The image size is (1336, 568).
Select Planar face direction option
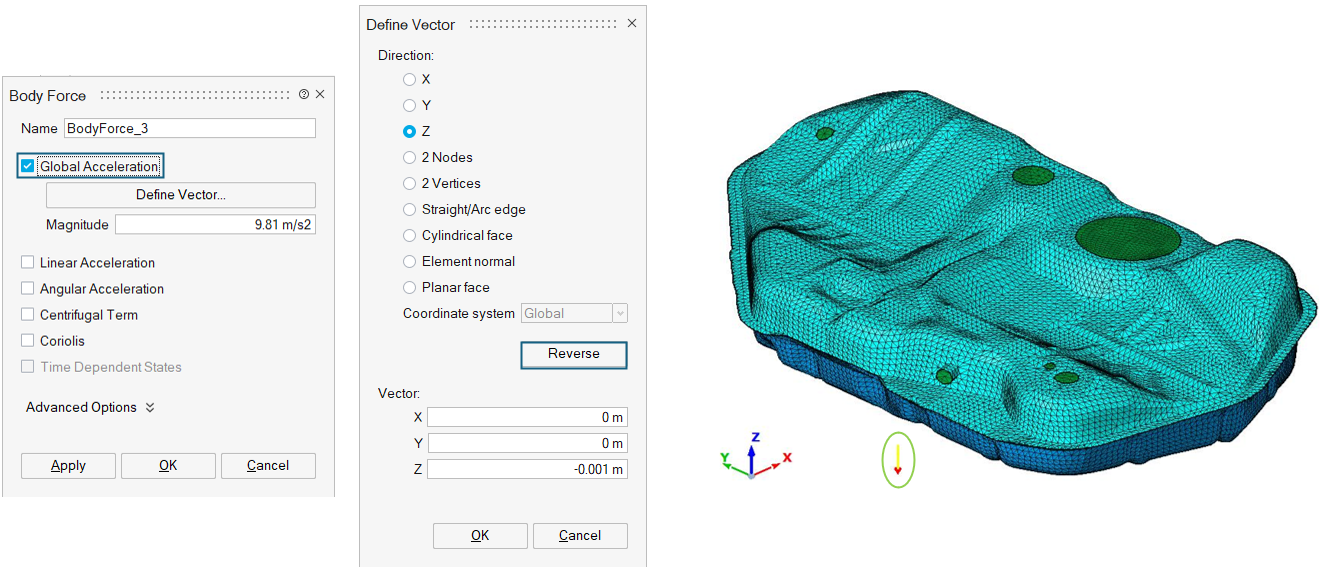(x=409, y=287)
